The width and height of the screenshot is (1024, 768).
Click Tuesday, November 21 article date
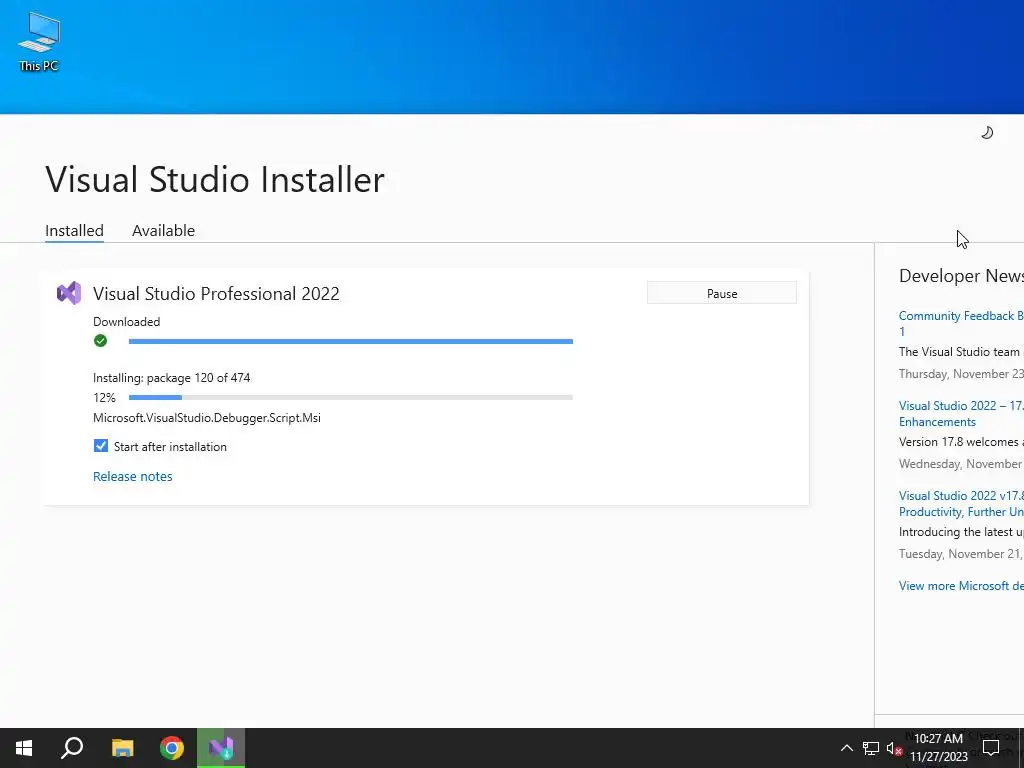tap(961, 554)
